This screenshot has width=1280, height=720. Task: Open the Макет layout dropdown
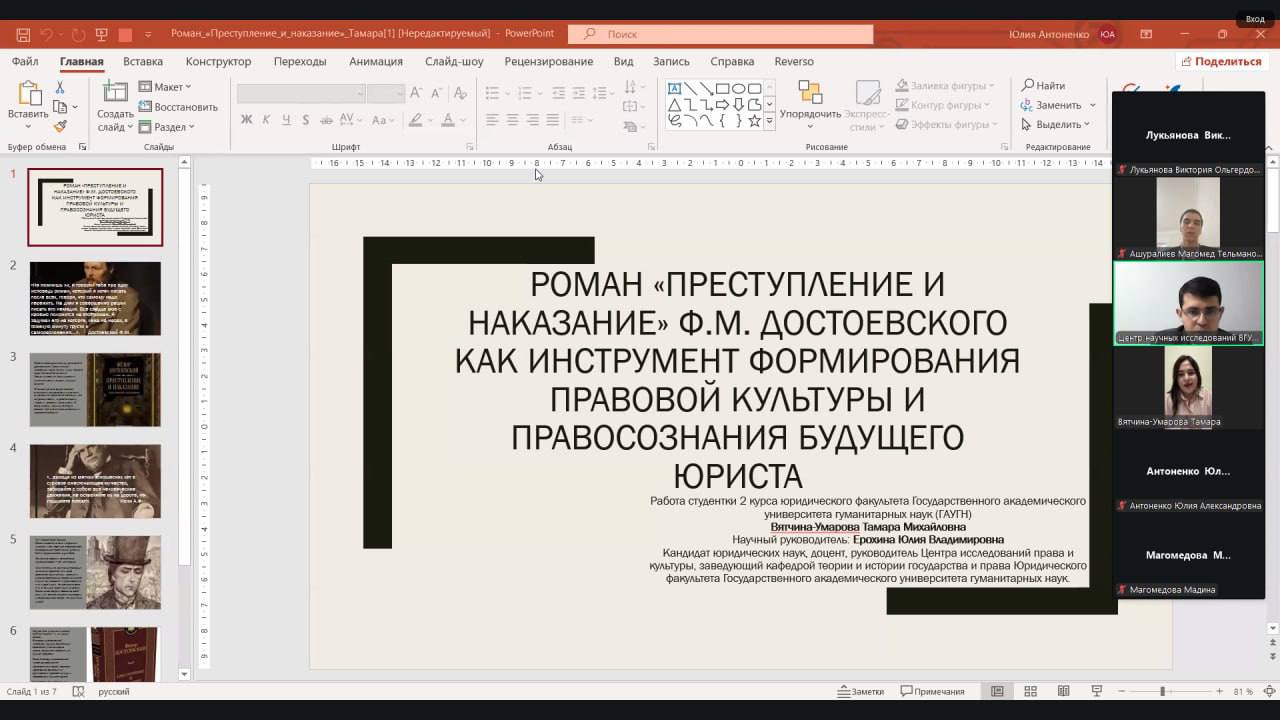pos(165,87)
